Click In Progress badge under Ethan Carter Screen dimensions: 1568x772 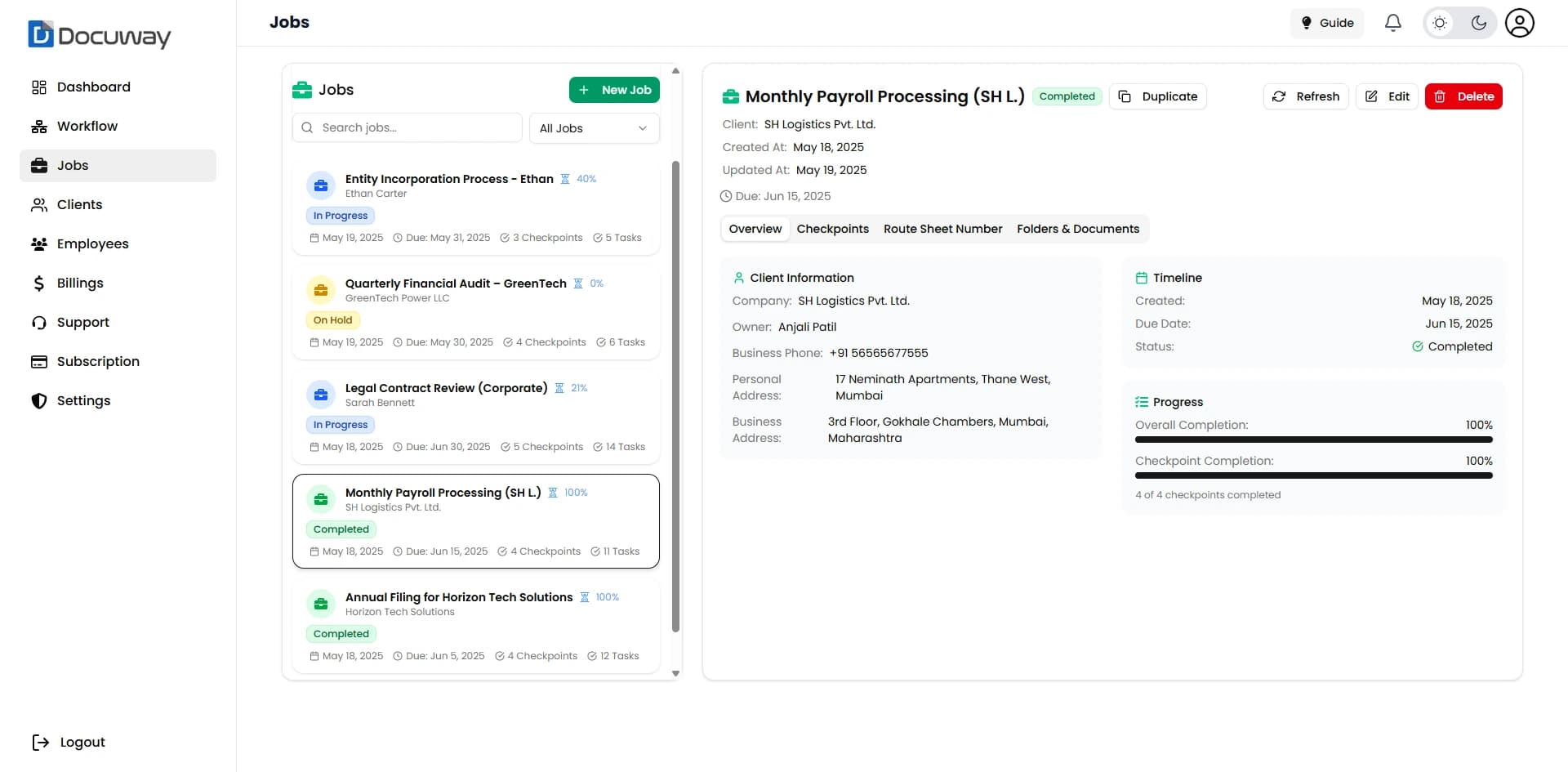pos(341,216)
